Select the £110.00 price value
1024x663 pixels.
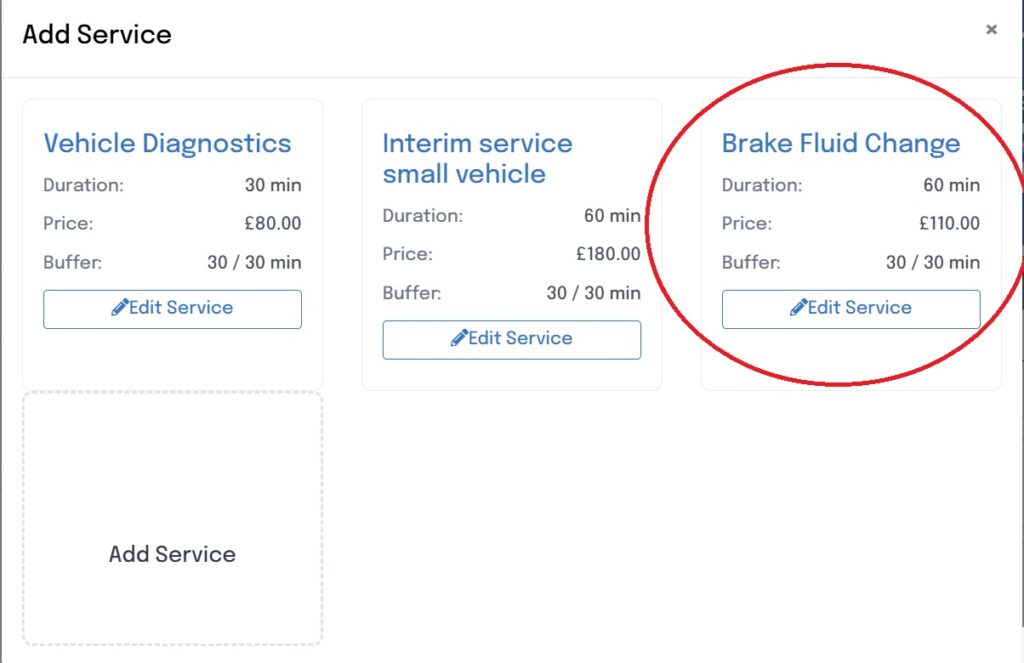(949, 224)
